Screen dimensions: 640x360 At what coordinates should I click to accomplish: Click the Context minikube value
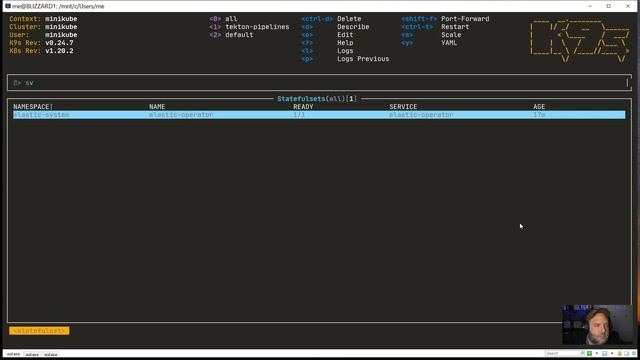[61, 19]
